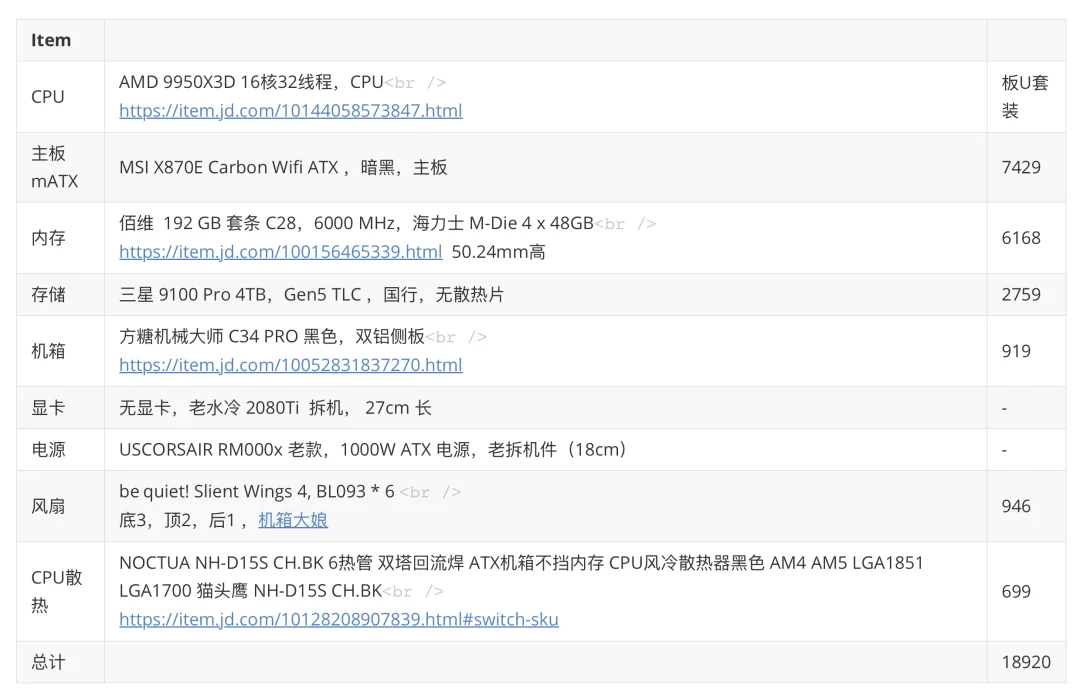This screenshot has height=696, width=1080.
Task: Select the CPU row label
Action: [x=48, y=96]
